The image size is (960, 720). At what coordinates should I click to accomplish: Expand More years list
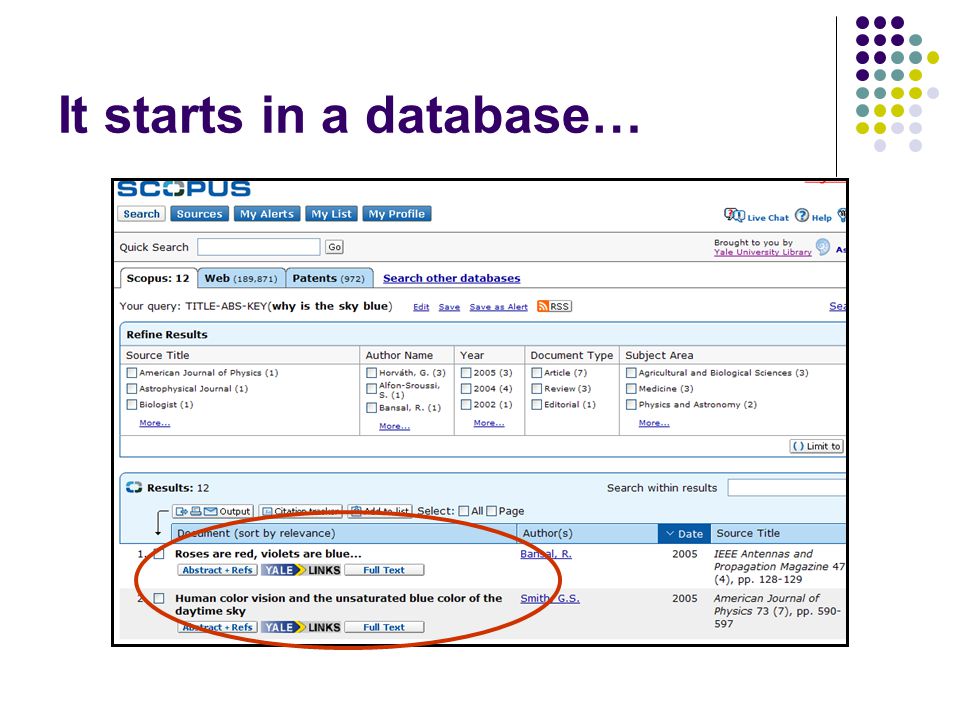(489, 422)
